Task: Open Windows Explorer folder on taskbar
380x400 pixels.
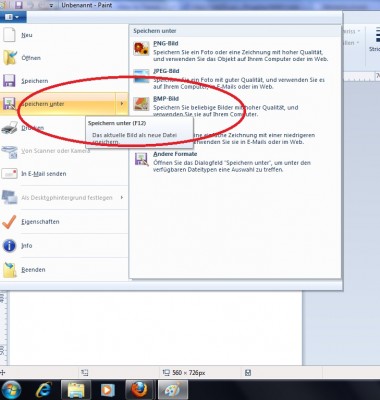Action: click(x=76, y=390)
